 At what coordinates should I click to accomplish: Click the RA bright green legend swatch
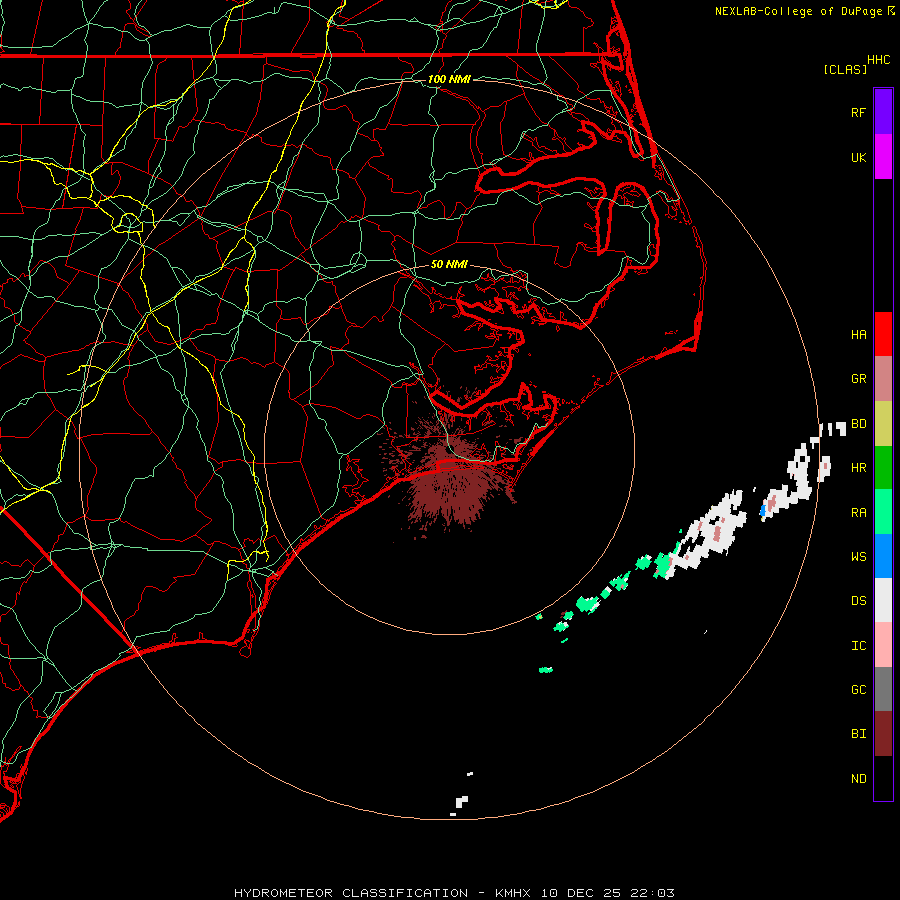click(883, 512)
